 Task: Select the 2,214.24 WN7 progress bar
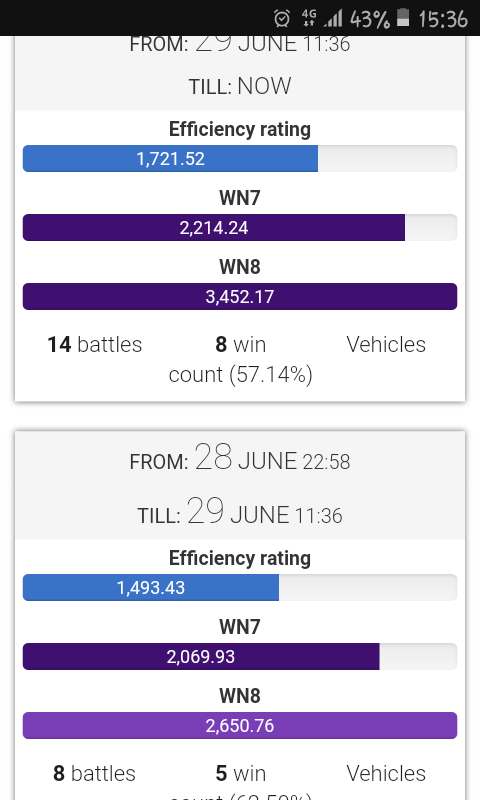tap(240, 228)
